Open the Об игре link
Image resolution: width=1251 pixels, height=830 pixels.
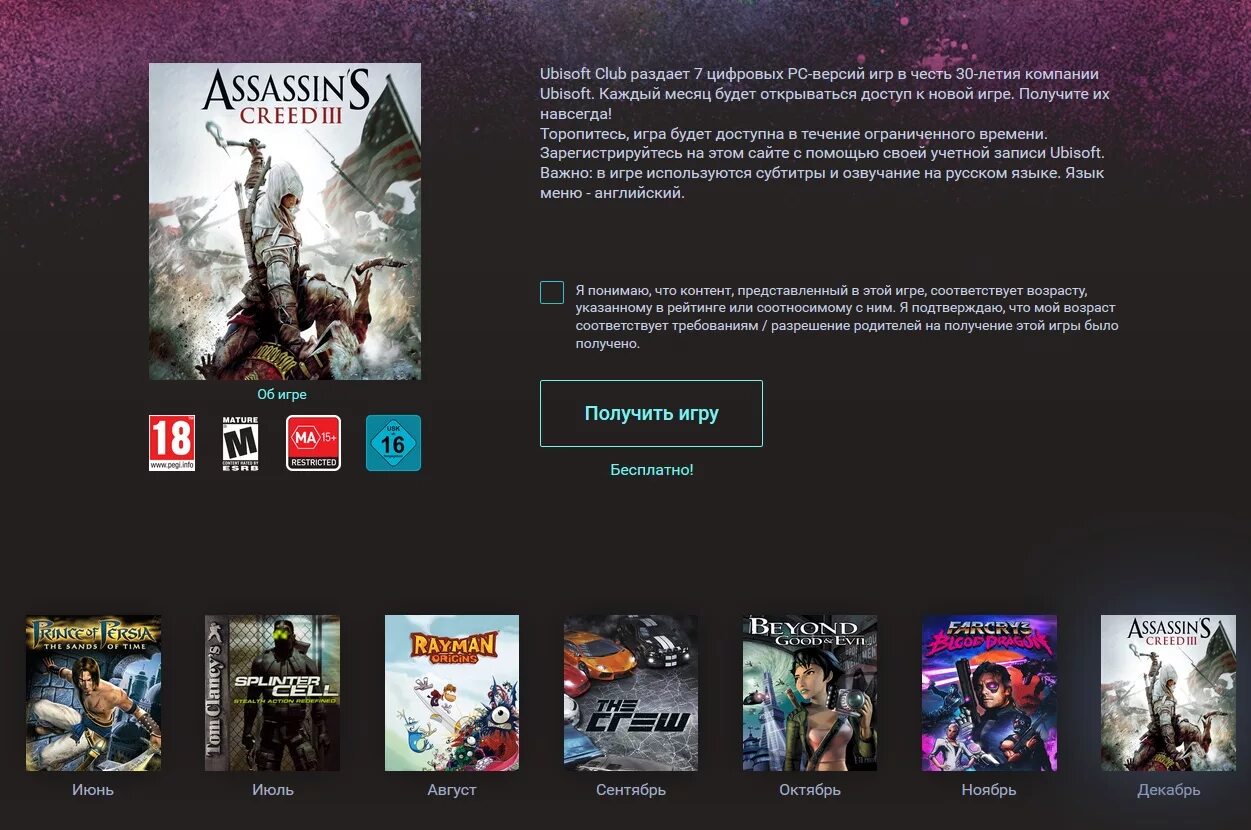282,395
